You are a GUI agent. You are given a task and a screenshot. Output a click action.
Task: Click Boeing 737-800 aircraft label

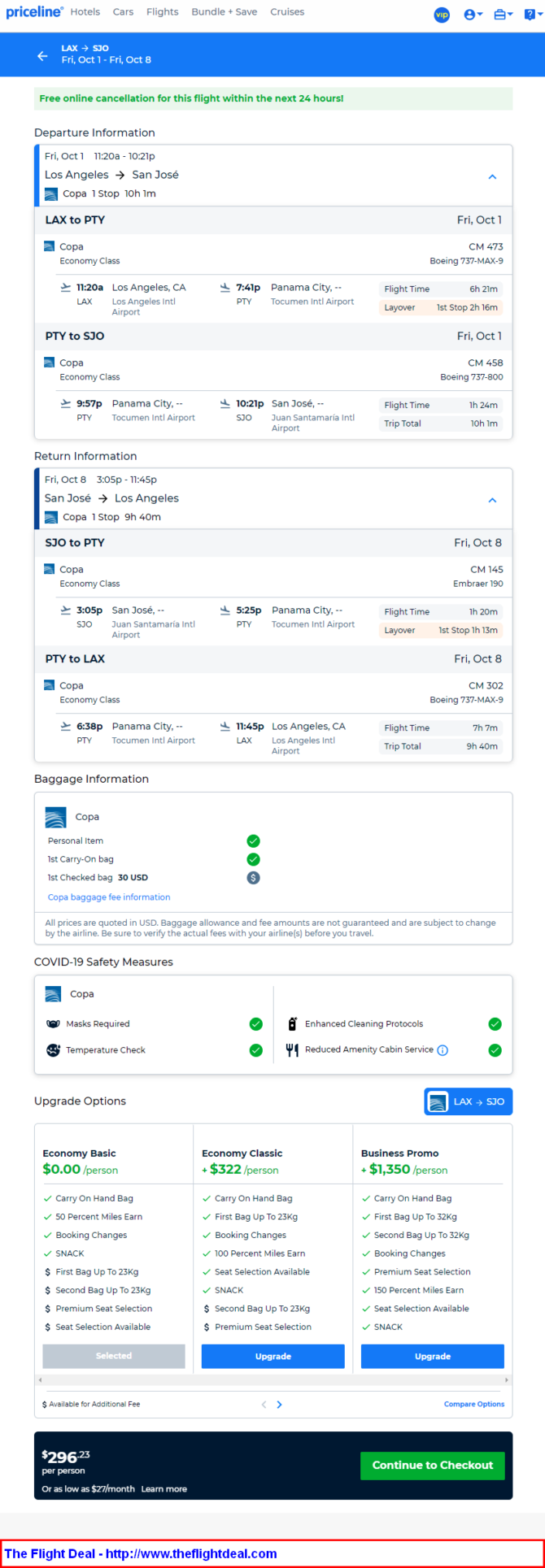tap(472, 377)
